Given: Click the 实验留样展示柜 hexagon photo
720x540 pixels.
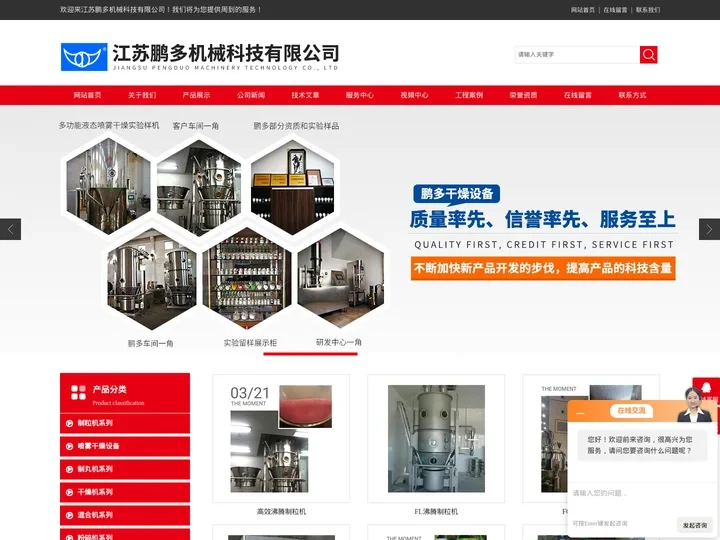Looking at the screenshot, I should click(247, 278).
